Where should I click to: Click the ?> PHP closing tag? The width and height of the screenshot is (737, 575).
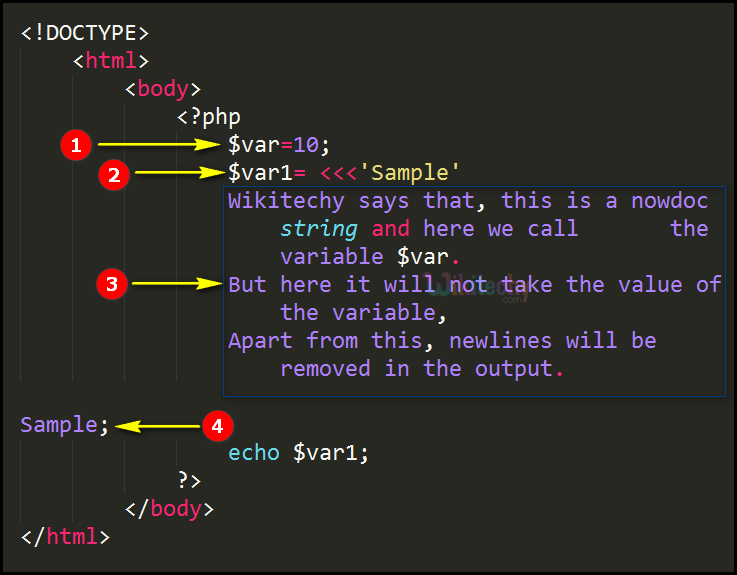pos(189,481)
